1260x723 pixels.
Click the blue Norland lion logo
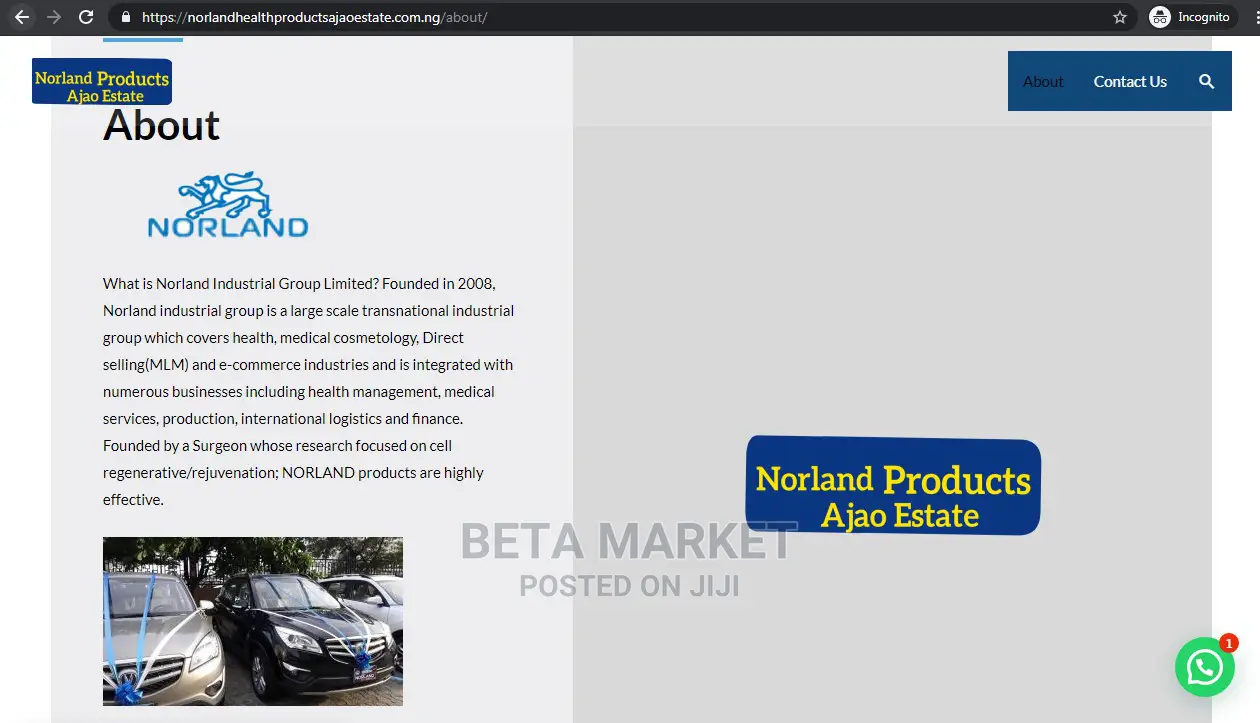point(228,205)
